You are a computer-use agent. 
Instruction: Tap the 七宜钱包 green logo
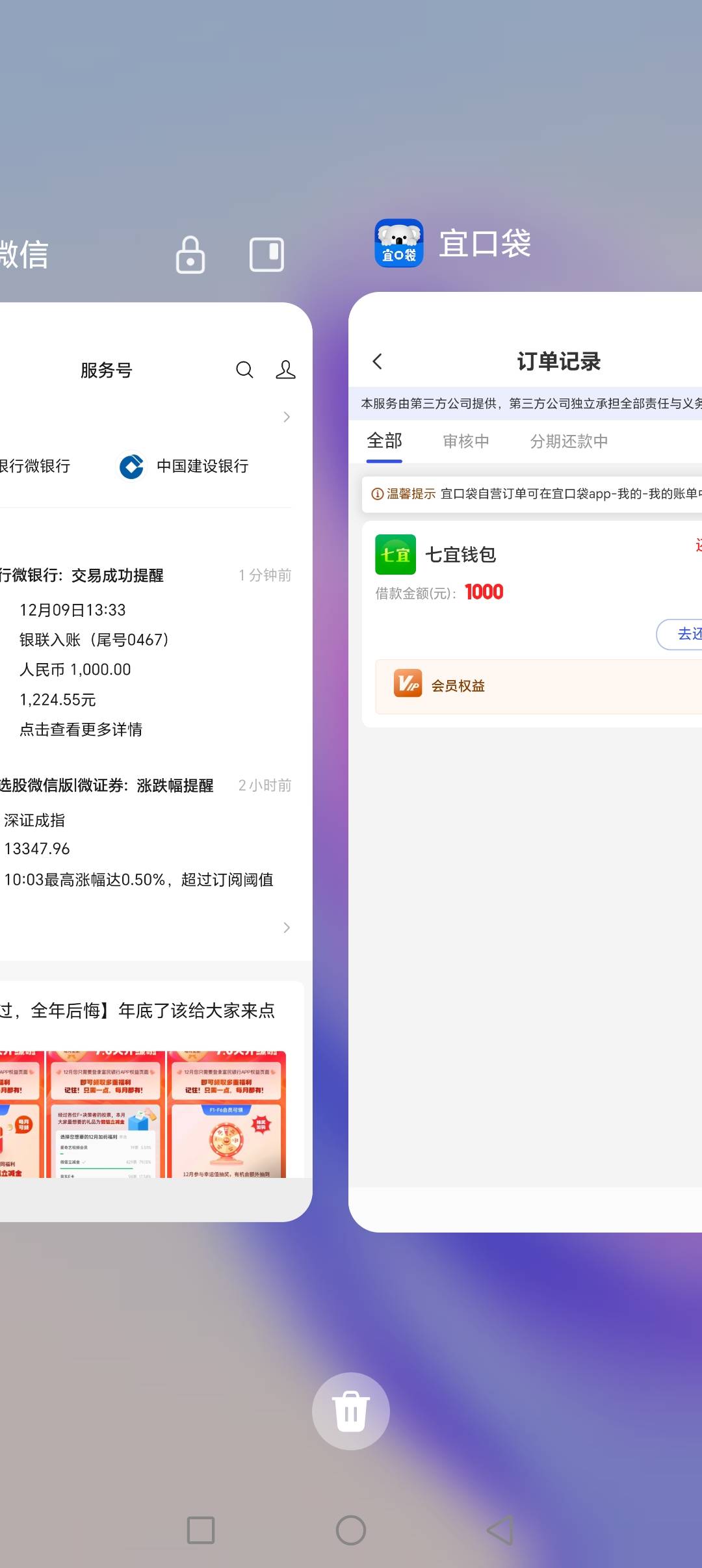(395, 555)
